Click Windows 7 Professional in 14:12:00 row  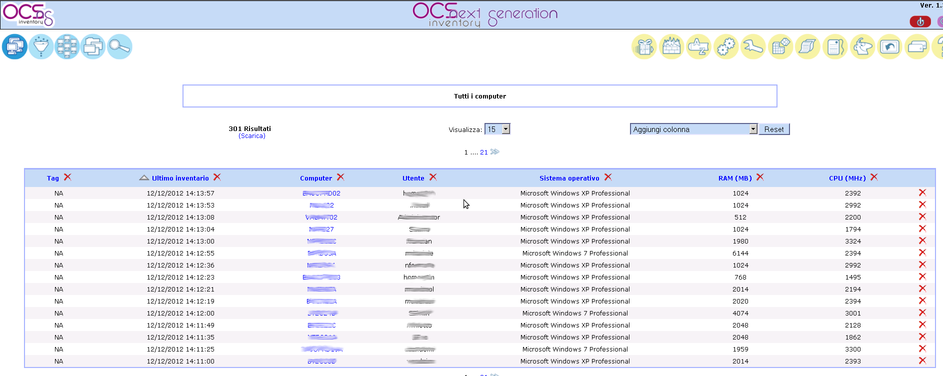click(575, 313)
